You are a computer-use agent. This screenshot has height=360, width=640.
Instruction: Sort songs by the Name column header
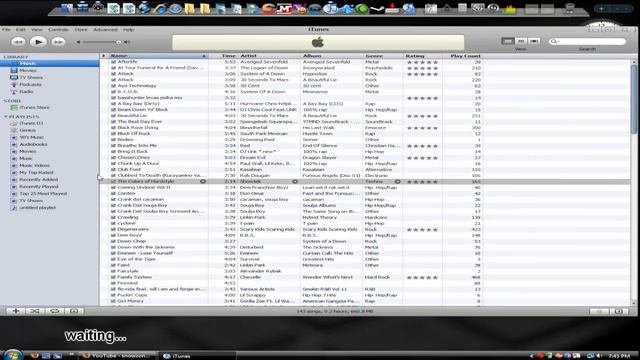(x=158, y=56)
